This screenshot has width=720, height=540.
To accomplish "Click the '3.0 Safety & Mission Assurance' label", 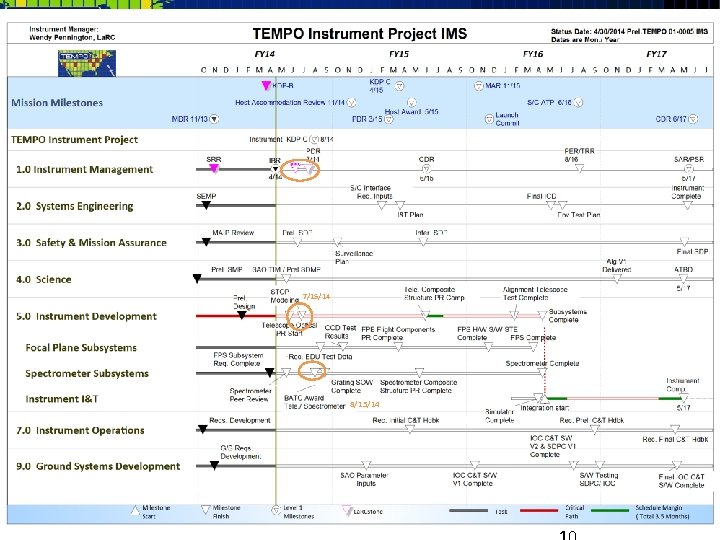I will (91, 242).
